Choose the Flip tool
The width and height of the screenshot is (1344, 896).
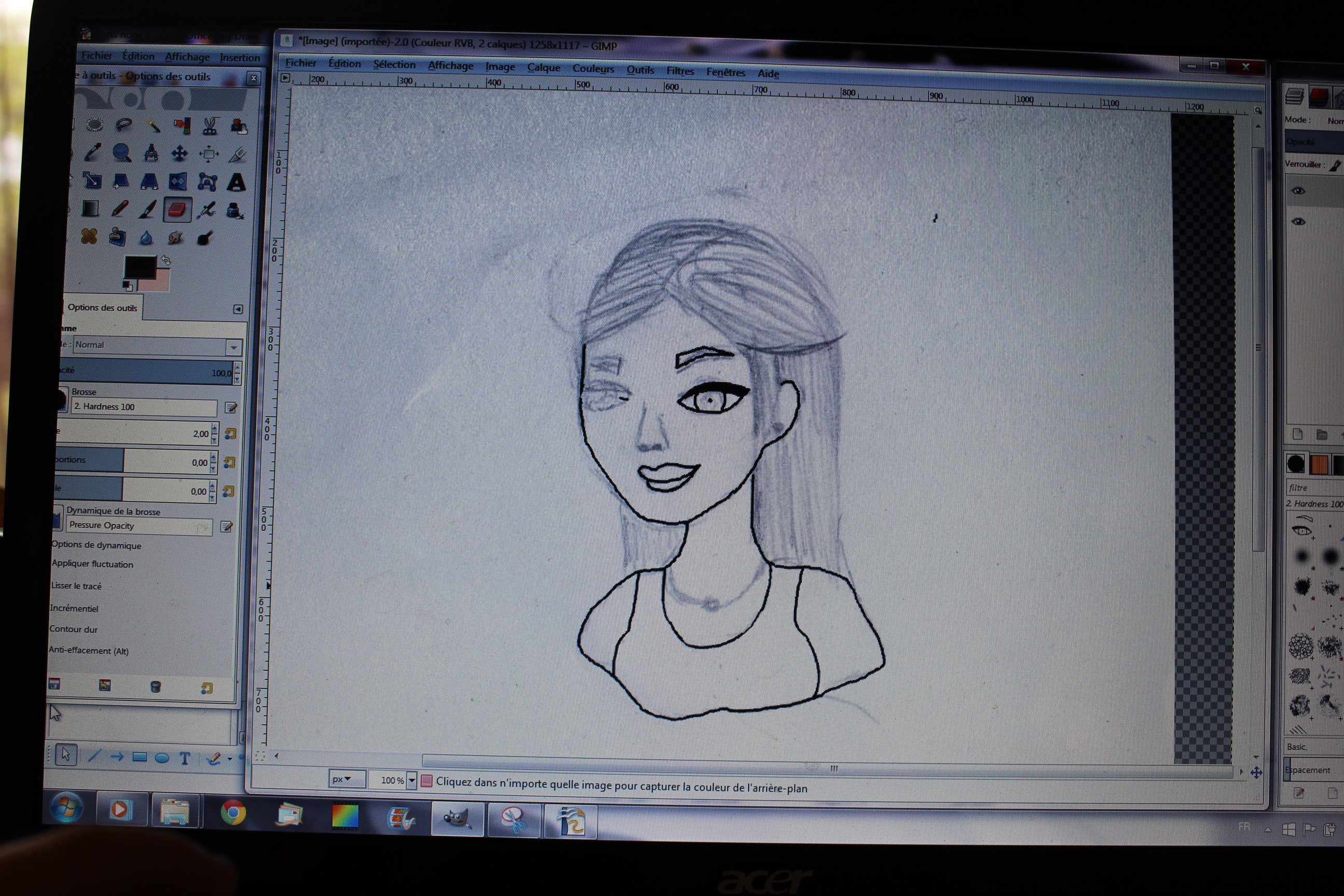point(178,183)
